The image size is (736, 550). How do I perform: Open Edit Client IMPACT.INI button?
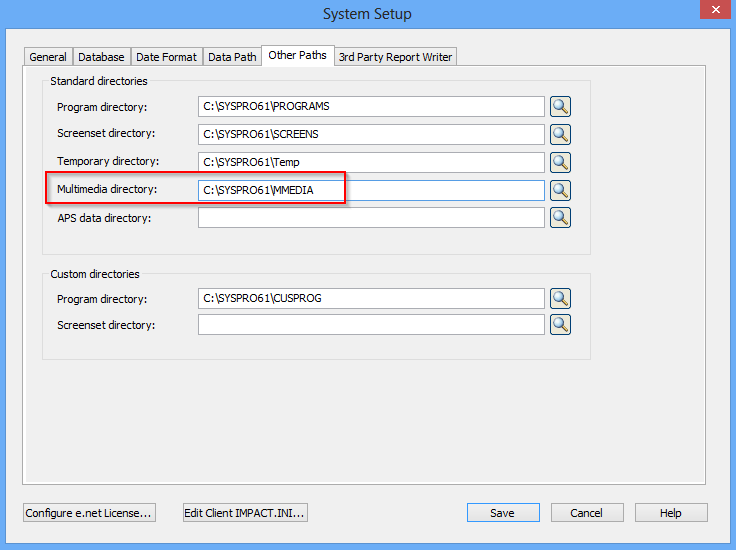click(x=245, y=513)
